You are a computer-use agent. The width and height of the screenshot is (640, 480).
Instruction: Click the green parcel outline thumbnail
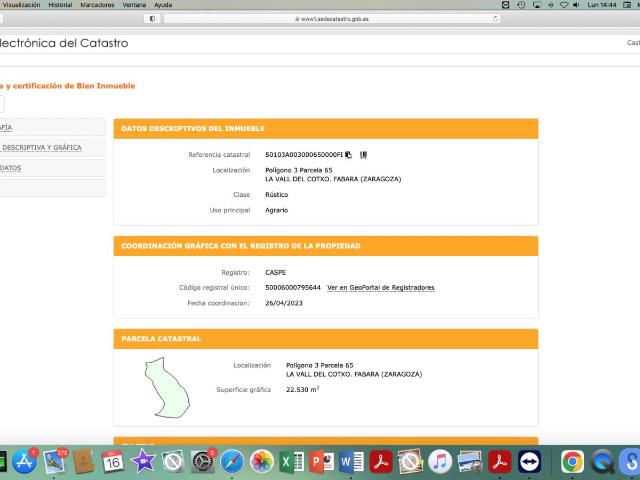pos(167,387)
